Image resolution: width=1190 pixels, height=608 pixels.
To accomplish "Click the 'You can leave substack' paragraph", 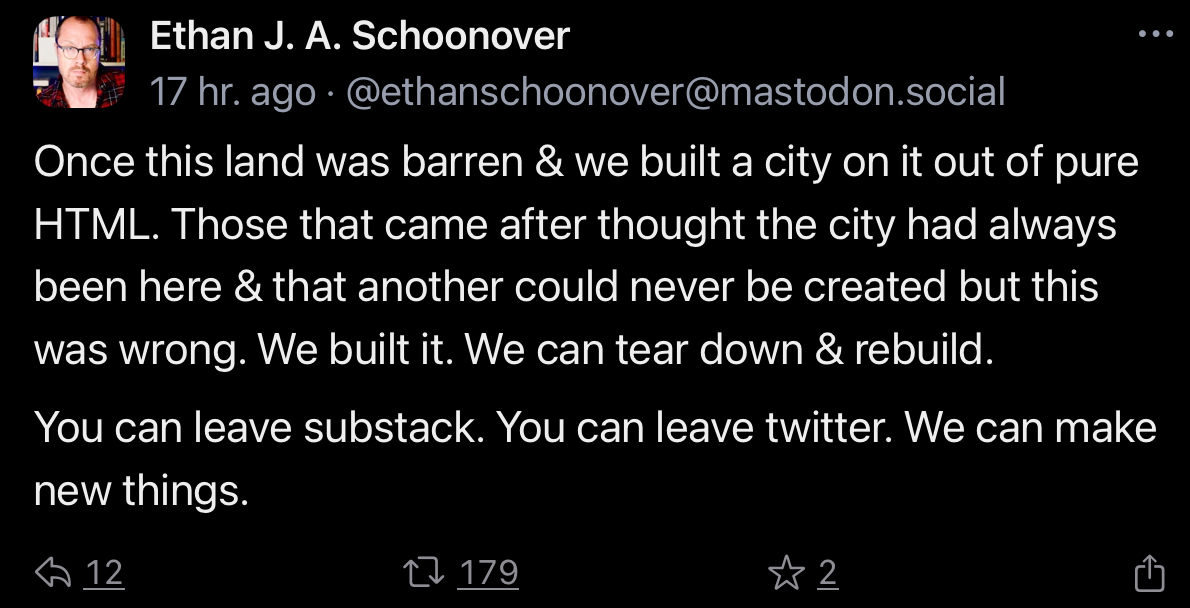I will pyautogui.click(x=595, y=428).
